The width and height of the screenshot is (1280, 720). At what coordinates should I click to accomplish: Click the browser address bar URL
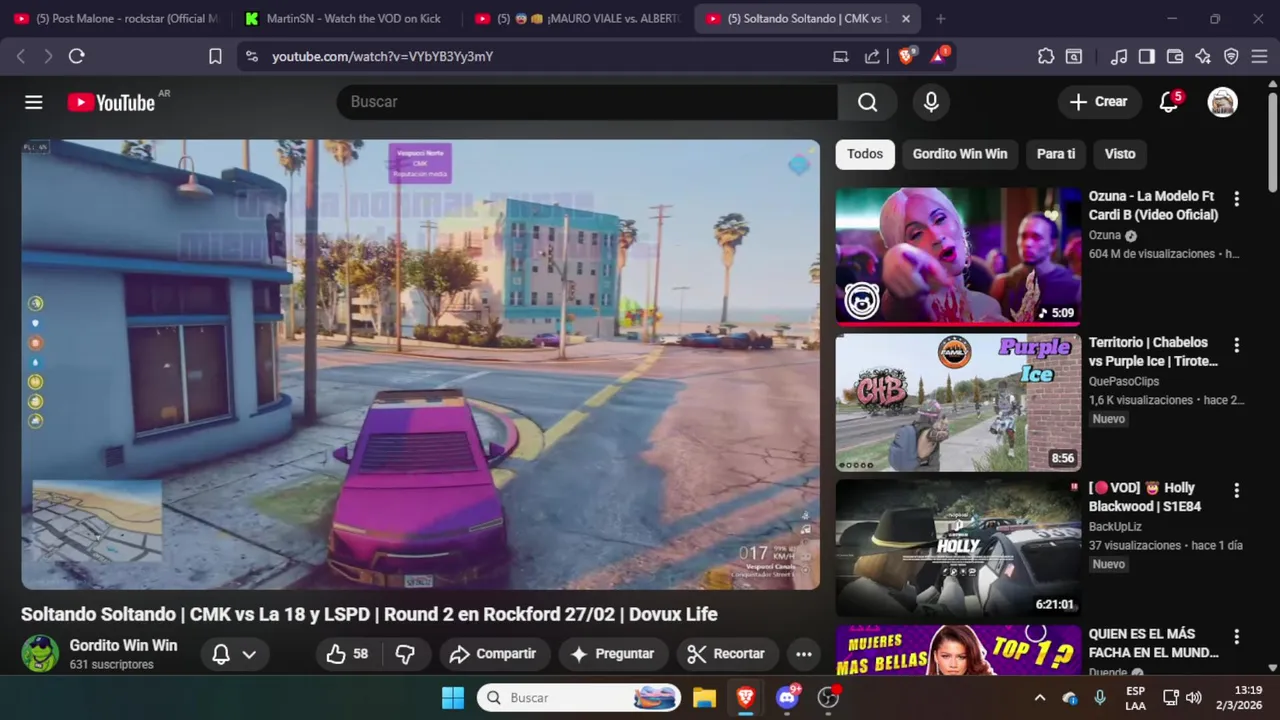[382, 57]
